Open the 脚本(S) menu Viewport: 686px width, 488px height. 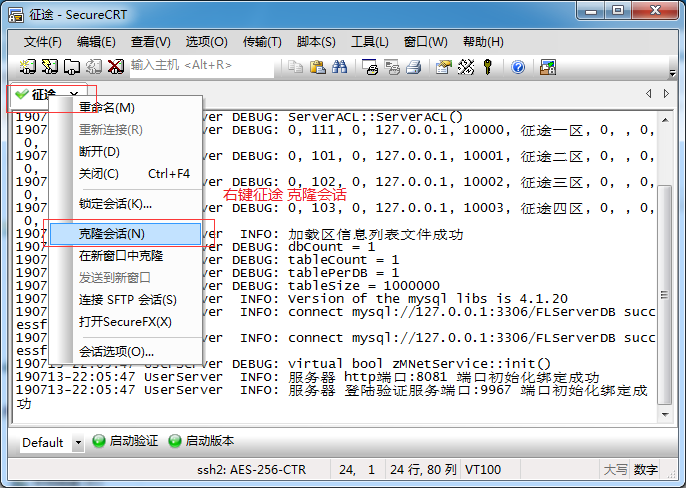tap(316, 42)
